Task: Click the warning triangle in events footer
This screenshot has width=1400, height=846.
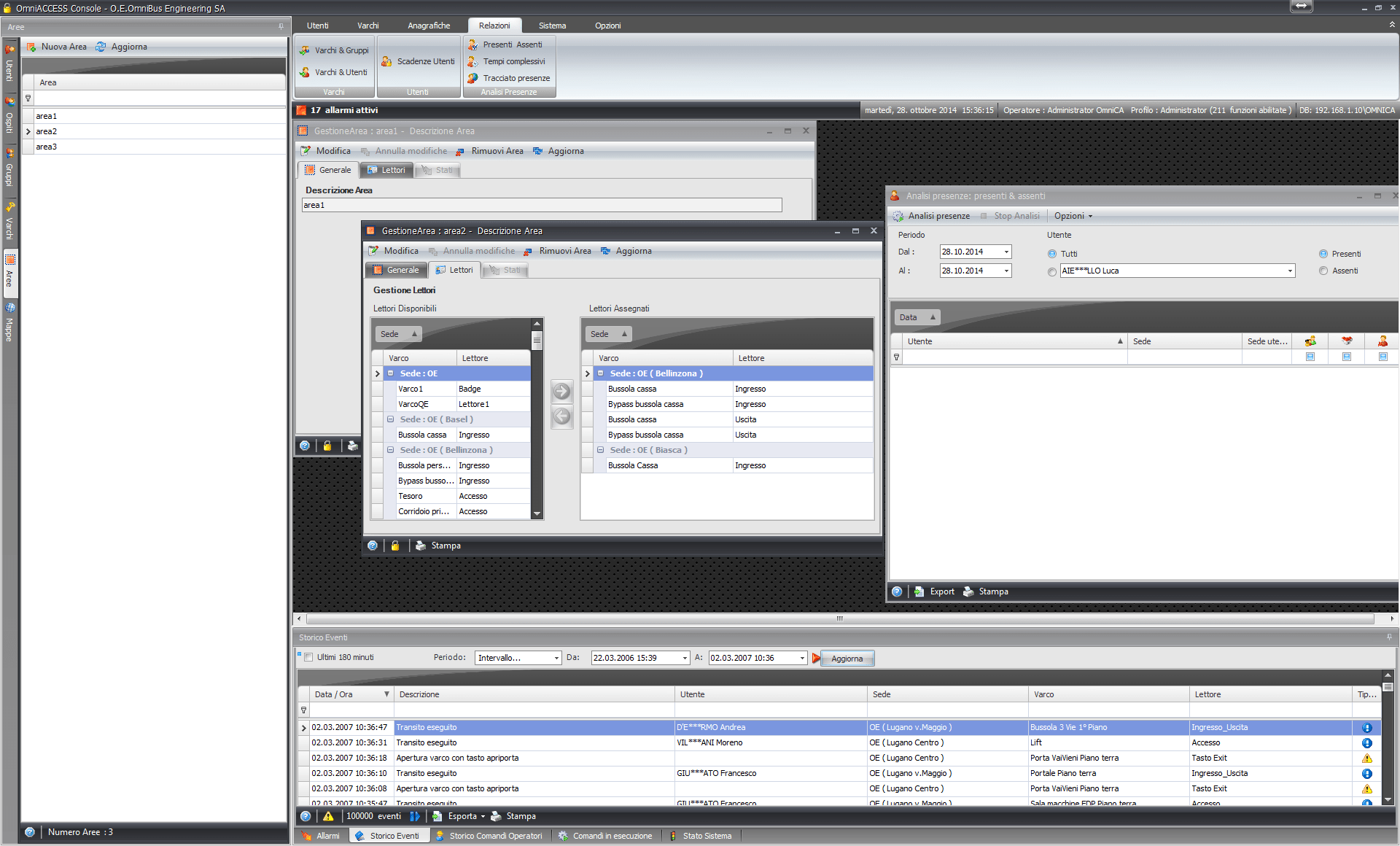Action: (328, 816)
